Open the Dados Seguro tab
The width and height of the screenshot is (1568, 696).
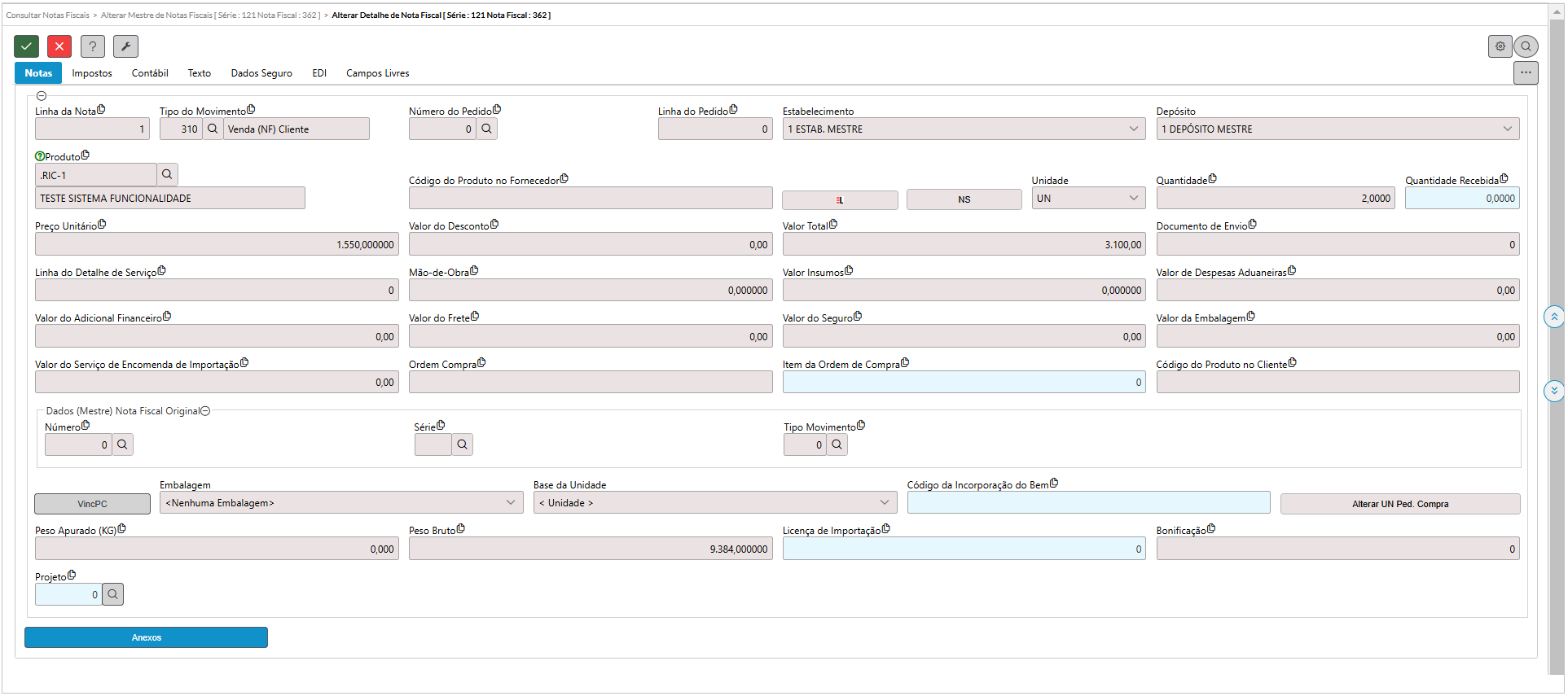(261, 73)
